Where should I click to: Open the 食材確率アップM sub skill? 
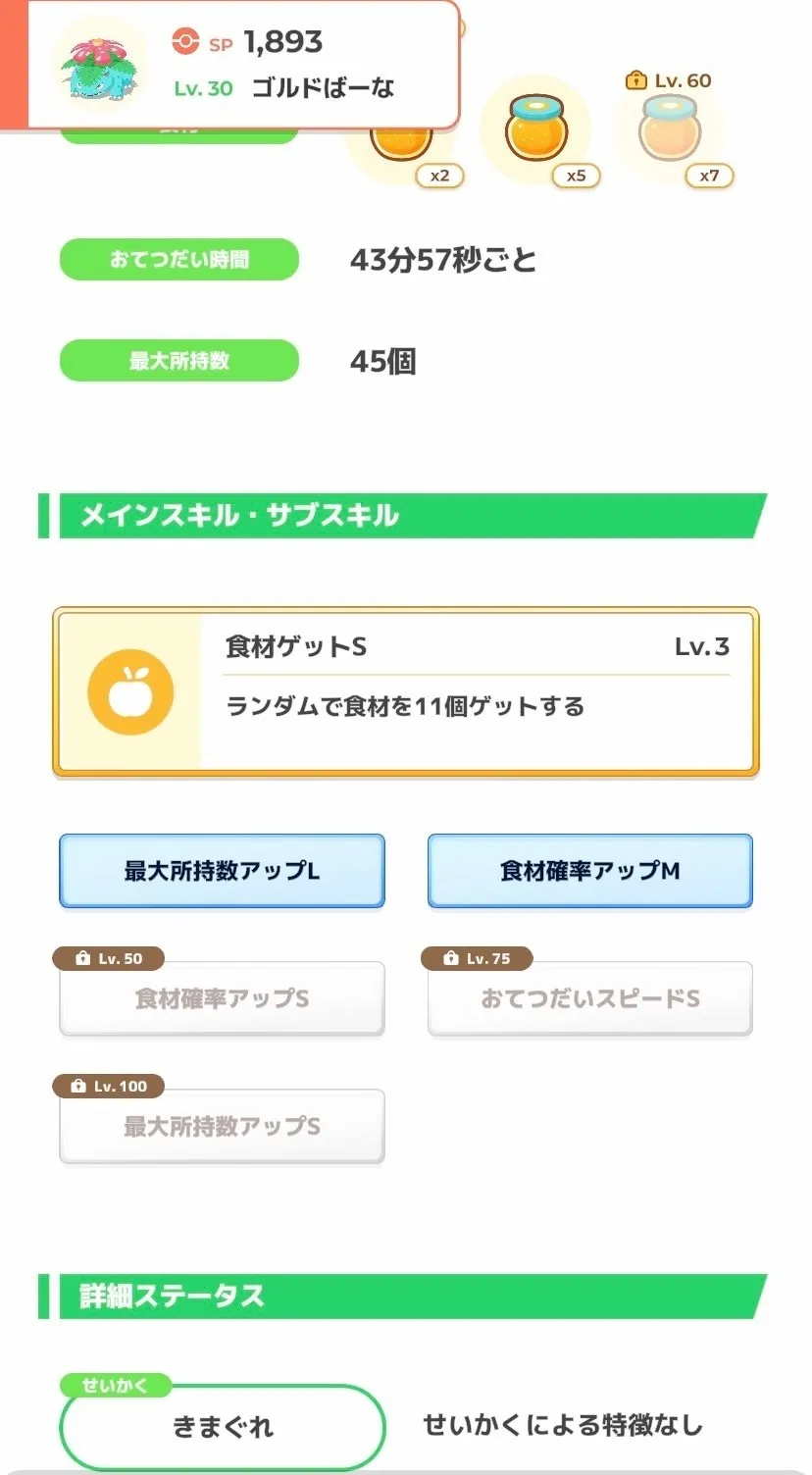[589, 871]
